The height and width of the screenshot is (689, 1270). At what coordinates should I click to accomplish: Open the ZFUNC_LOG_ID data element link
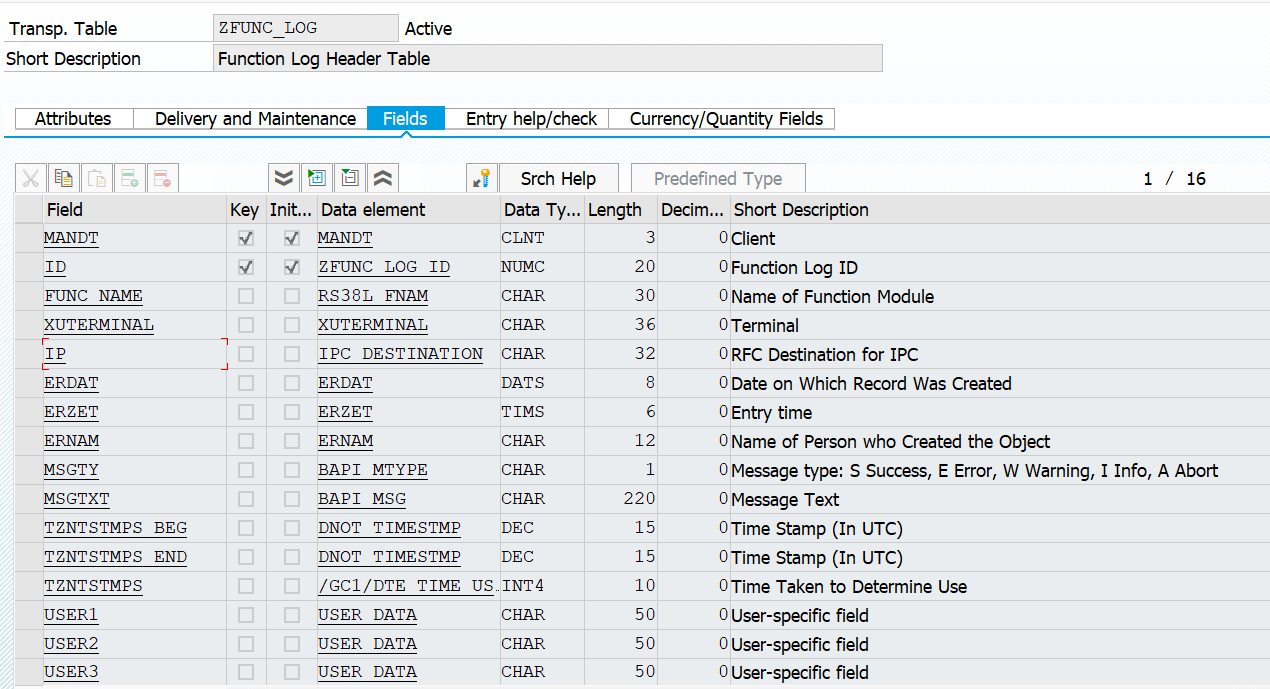tap(384, 268)
